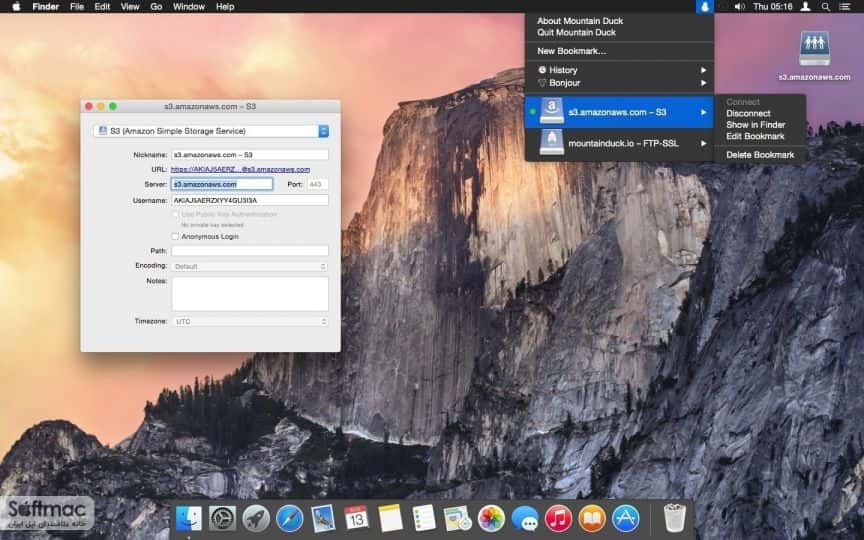Image resolution: width=864 pixels, height=540 pixels.
Task: Open Photos app from the Dock
Action: pyautogui.click(x=491, y=519)
